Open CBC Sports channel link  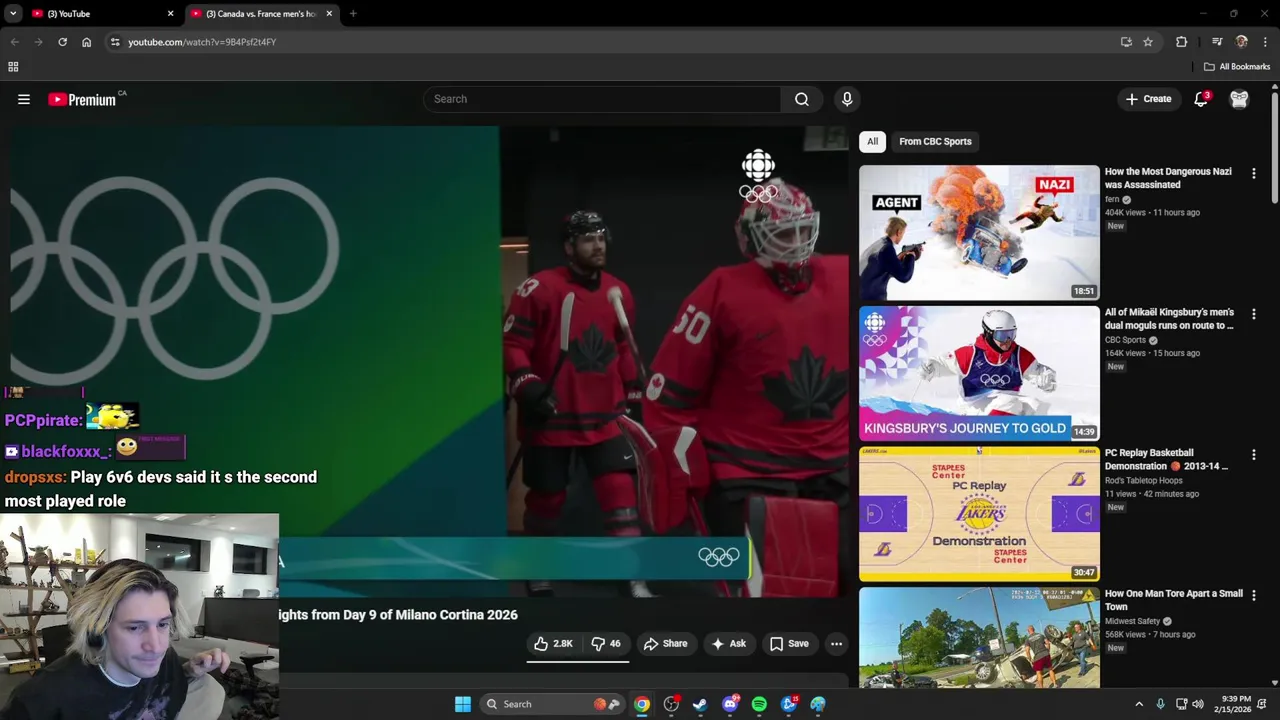(1125, 340)
